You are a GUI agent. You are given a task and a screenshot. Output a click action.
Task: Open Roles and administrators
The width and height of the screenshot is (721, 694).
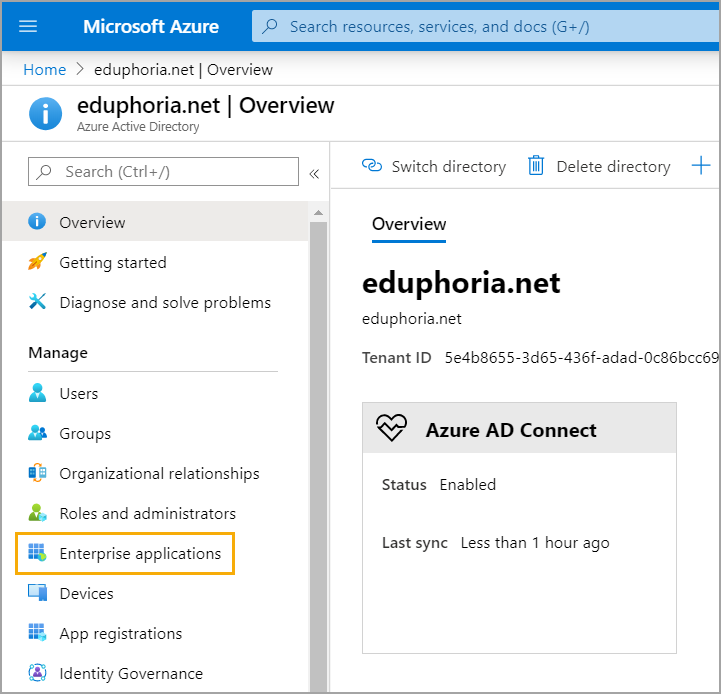[x=147, y=513]
